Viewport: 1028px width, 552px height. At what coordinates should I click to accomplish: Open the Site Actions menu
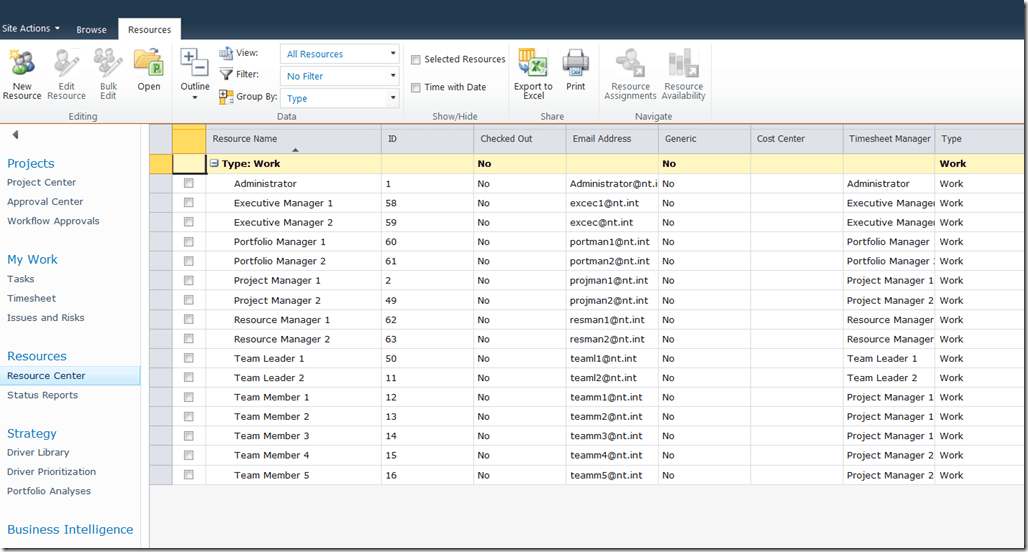coord(30,29)
